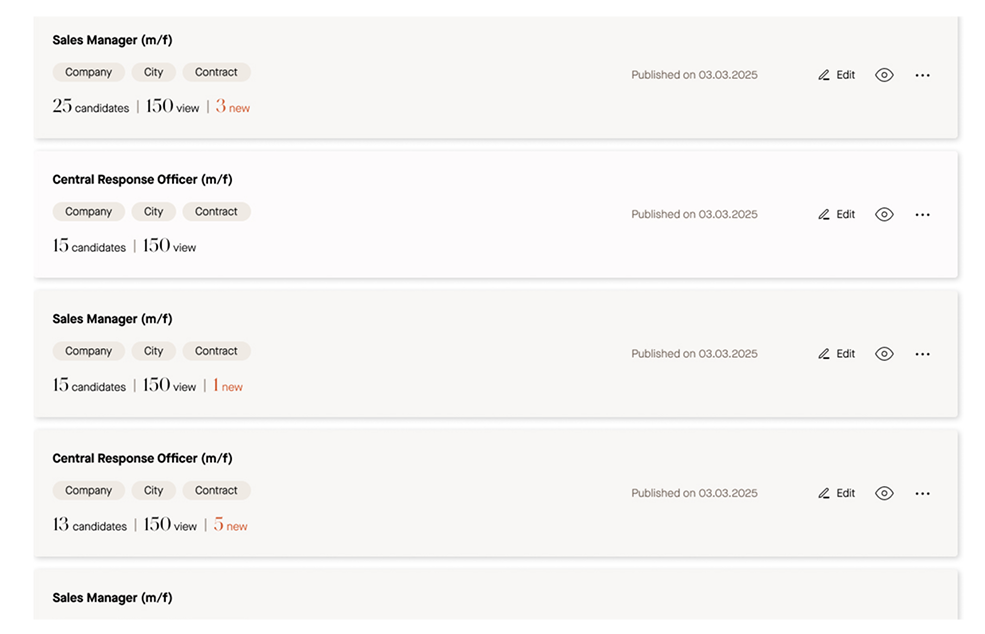Select the preview eye icon on the first job posting

point(884,75)
